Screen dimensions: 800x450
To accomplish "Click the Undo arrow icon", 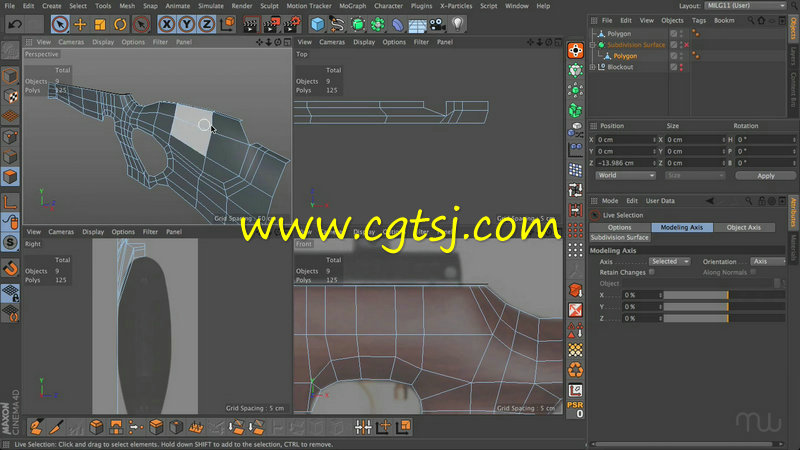I will tap(15, 24).
